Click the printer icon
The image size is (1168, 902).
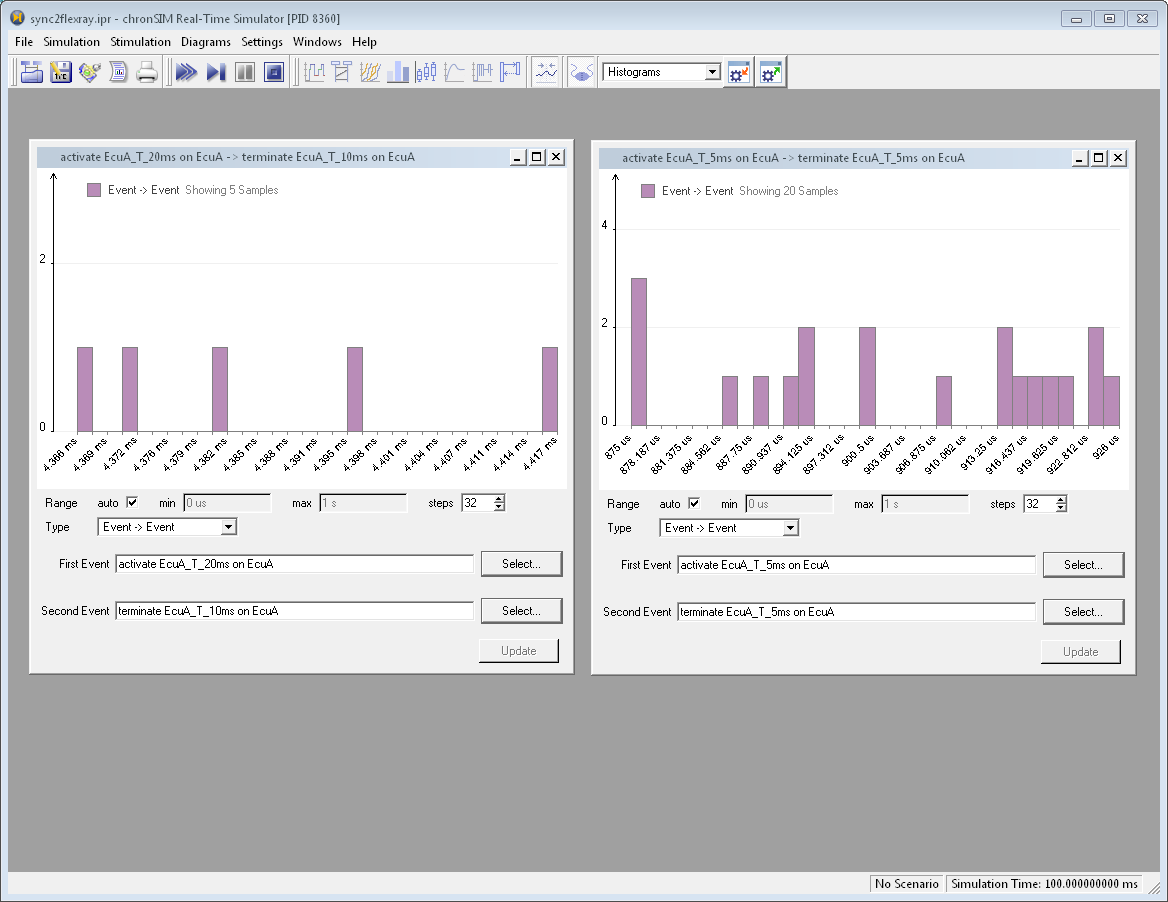pos(147,72)
